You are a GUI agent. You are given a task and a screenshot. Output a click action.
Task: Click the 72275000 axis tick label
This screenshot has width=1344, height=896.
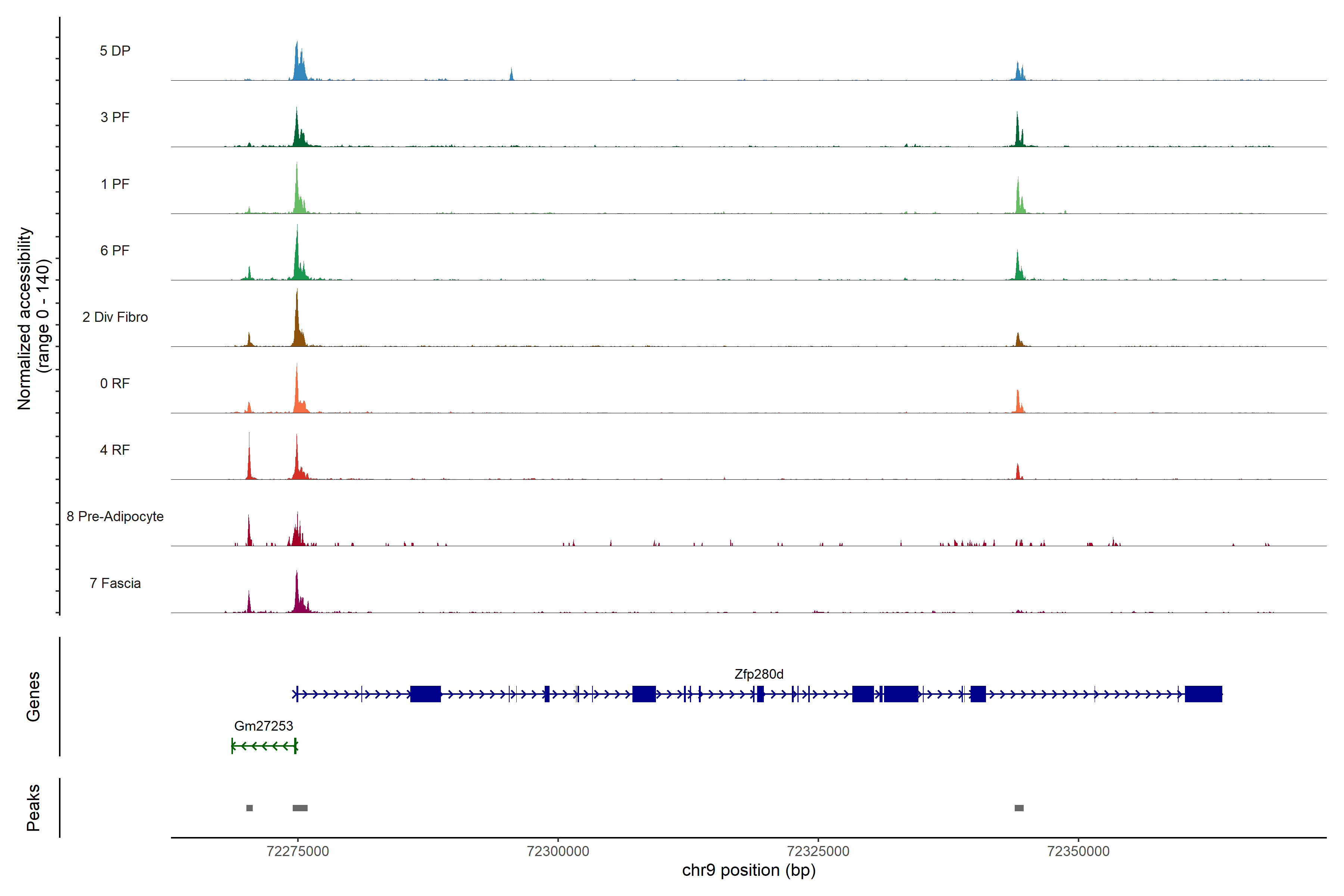point(298,852)
